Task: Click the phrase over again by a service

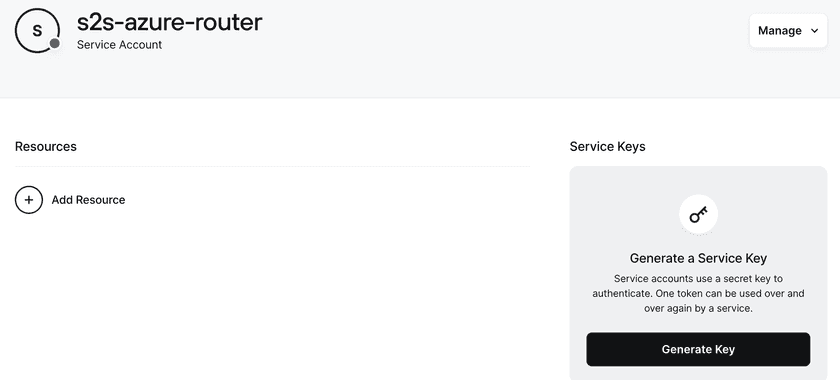Action: (698, 309)
